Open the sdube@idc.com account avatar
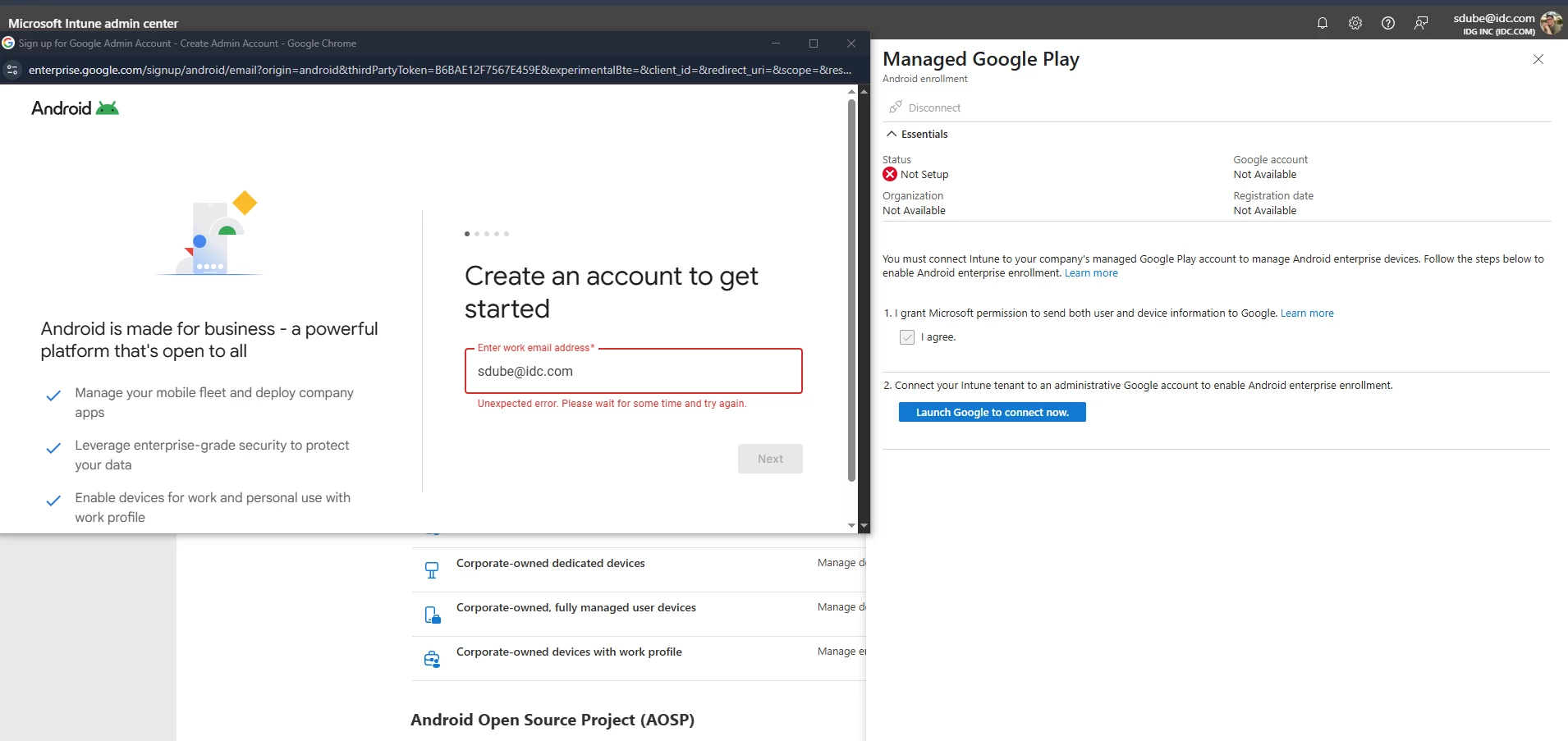The height and width of the screenshot is (741, 1568). point(1551,23)
